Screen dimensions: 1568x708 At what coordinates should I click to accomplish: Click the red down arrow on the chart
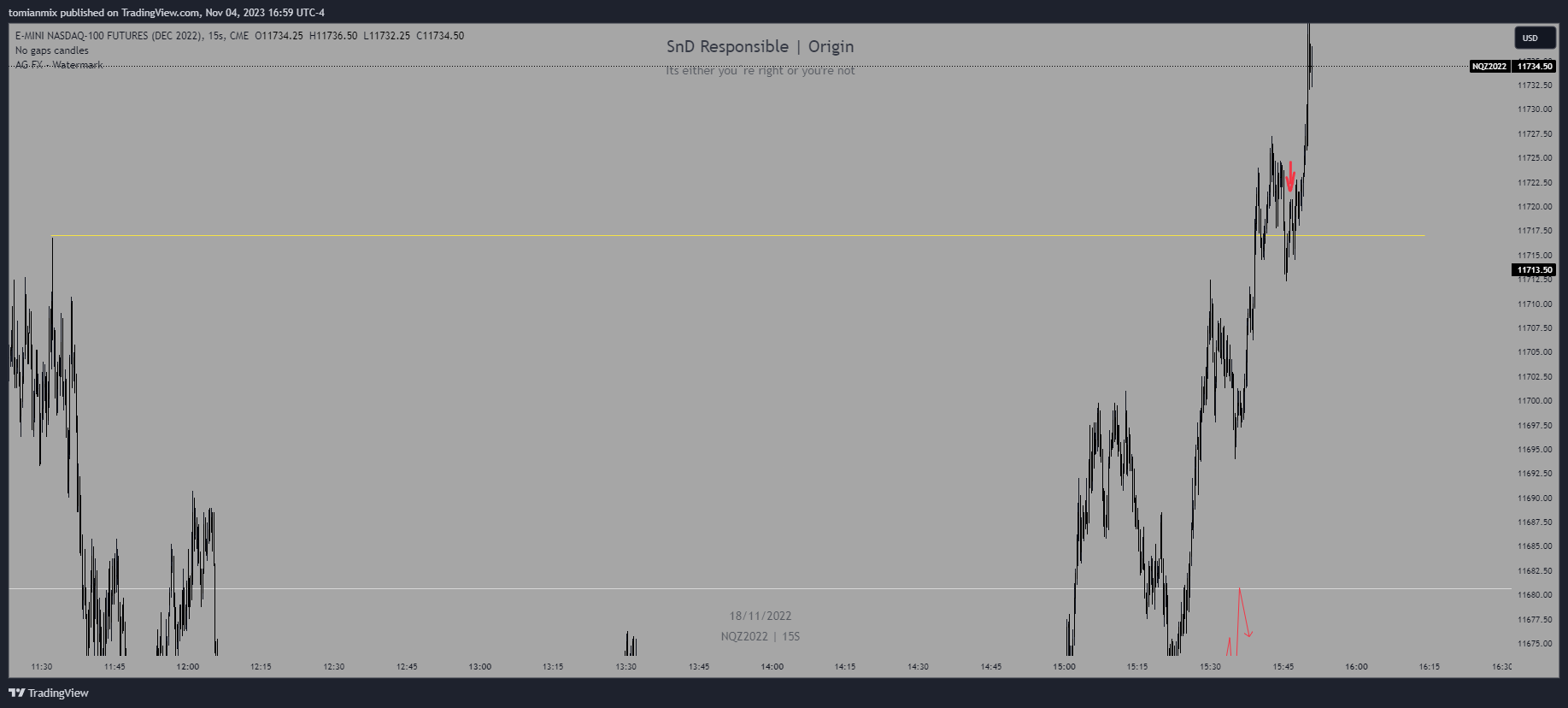pos(1290,177)
